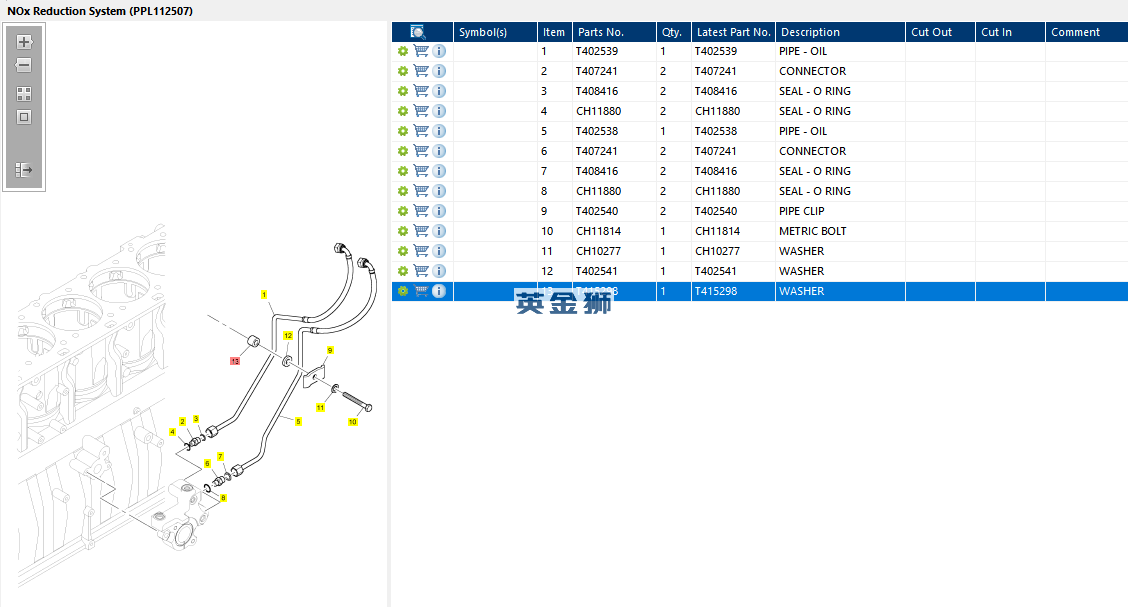Add selected T415298 washer to cart
Screen dimensions: 1128x607
tap(422, 291)
